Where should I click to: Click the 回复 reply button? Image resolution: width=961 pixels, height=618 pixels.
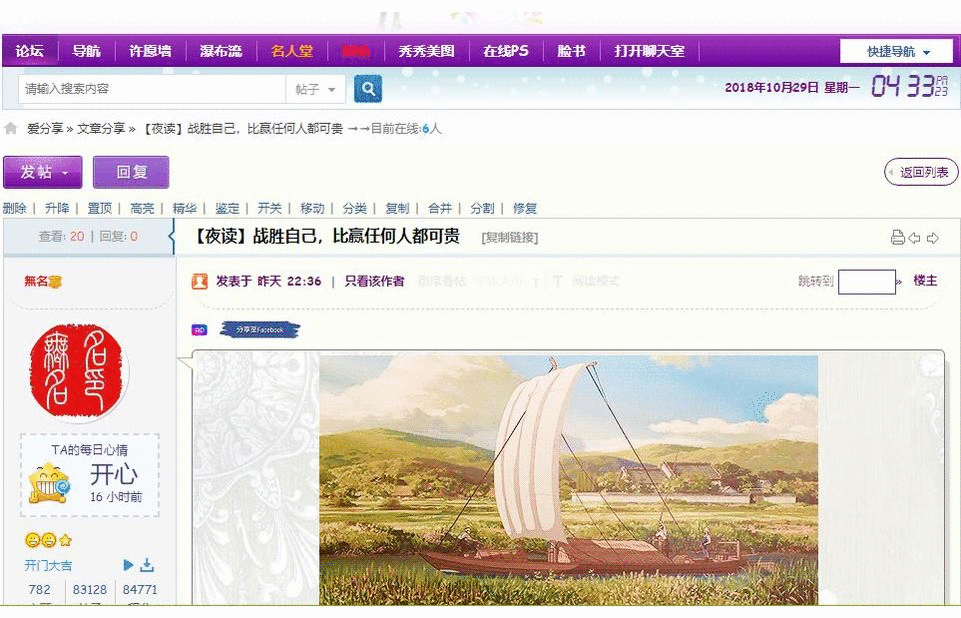131,172
